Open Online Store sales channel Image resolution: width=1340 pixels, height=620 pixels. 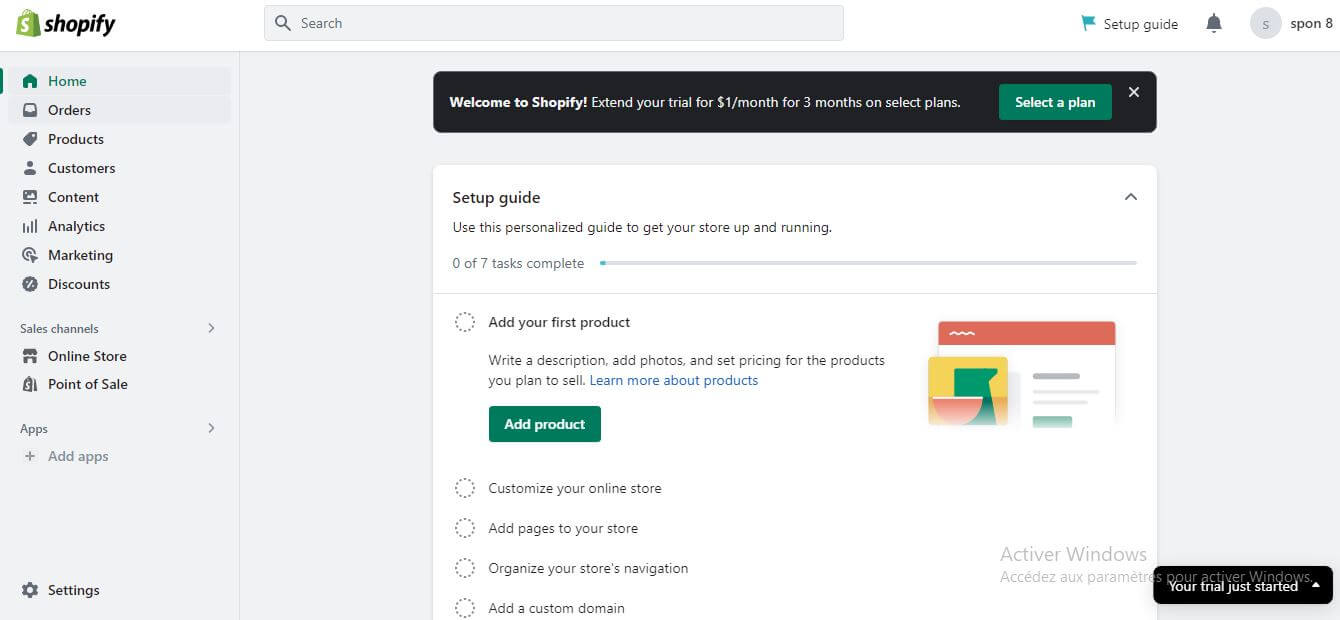click(x=87, y=356)
